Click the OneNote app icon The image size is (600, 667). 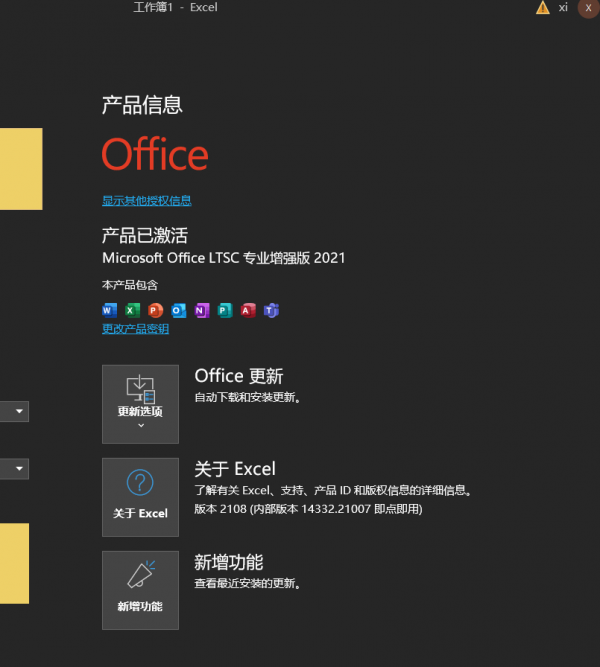(202, 311)
